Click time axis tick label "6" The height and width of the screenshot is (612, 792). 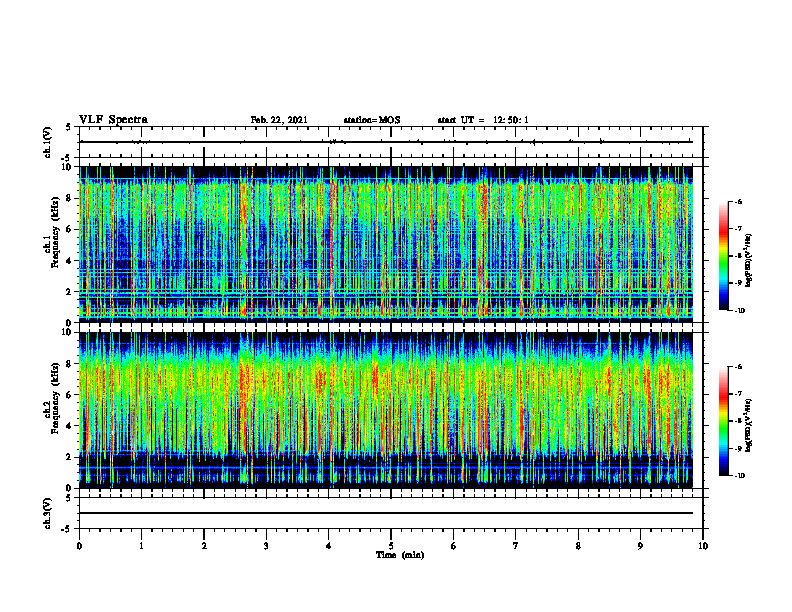point(454,546)
